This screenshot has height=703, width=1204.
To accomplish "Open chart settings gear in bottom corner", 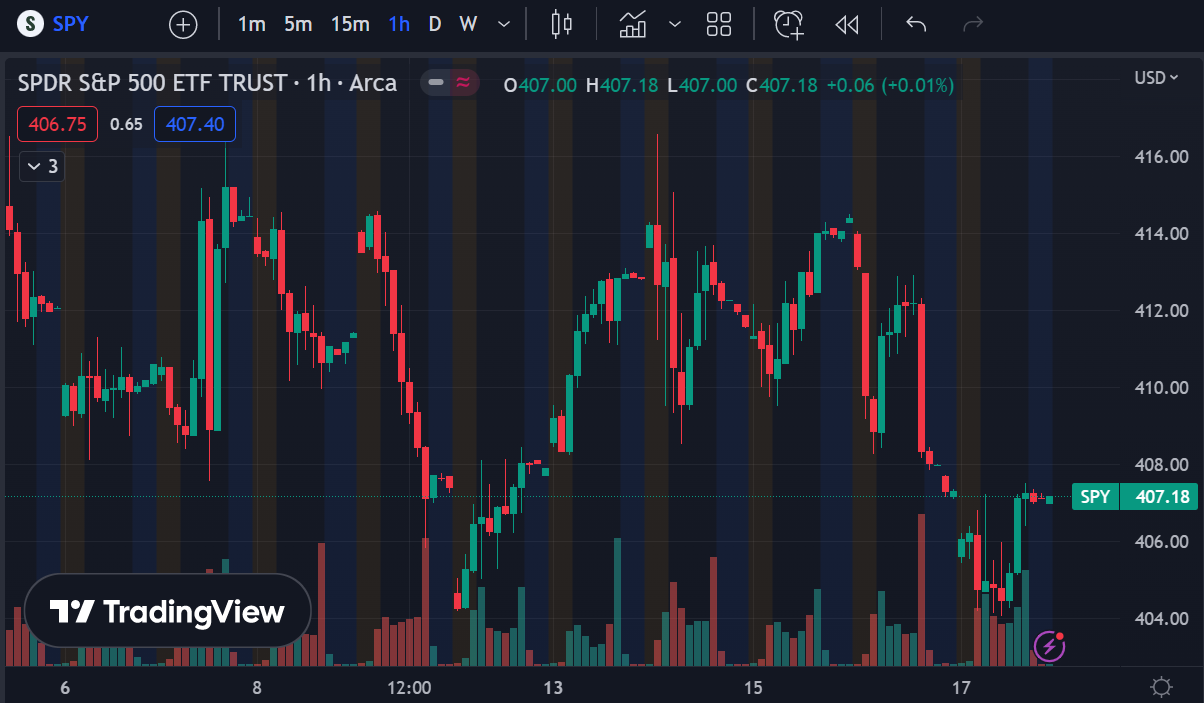I will (x=1162, y=687).
